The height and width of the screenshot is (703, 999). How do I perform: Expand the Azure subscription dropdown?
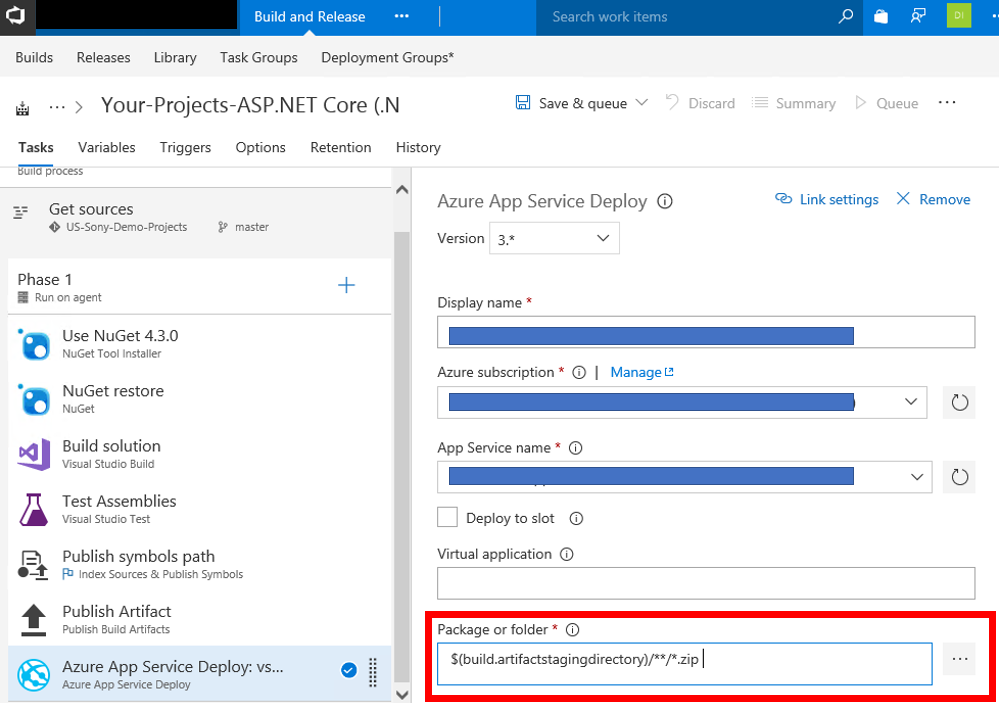911,402
